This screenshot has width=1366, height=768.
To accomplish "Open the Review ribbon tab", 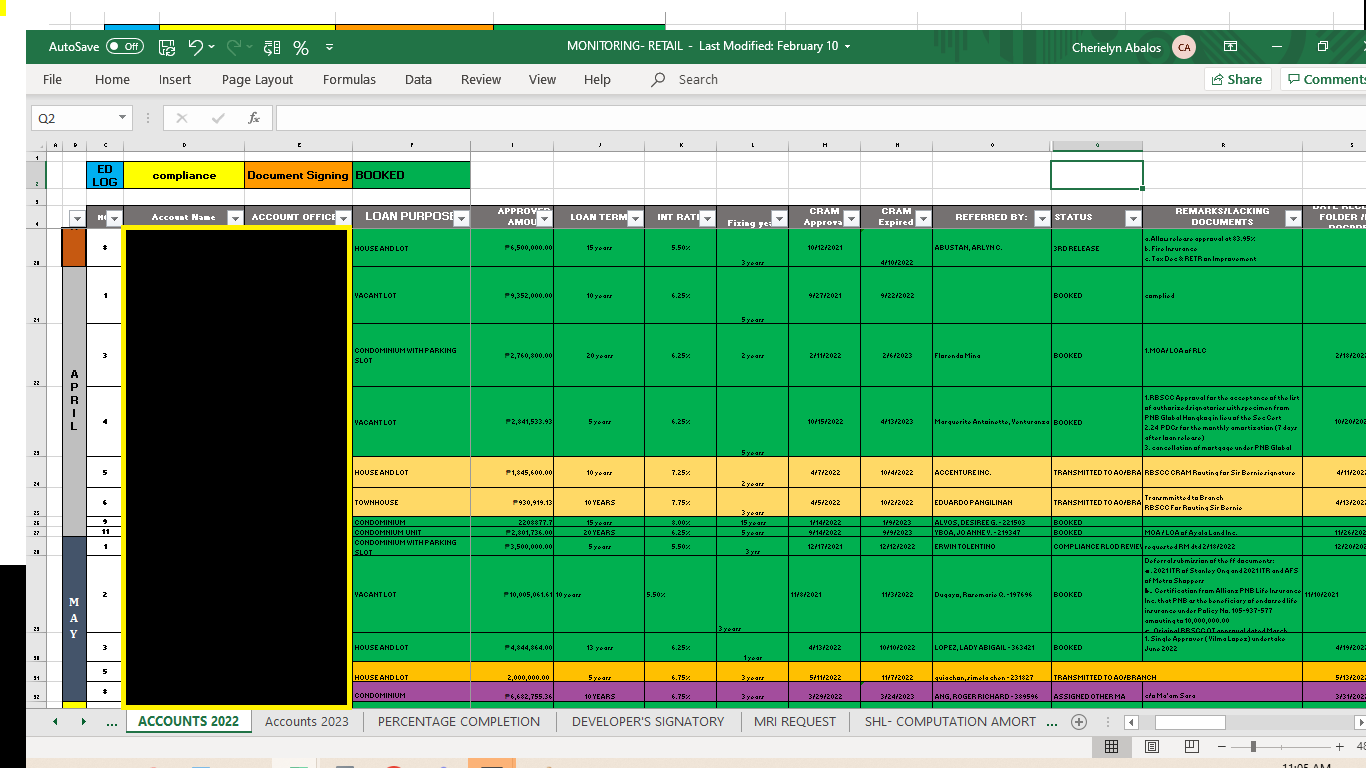I will click(481, 79).
